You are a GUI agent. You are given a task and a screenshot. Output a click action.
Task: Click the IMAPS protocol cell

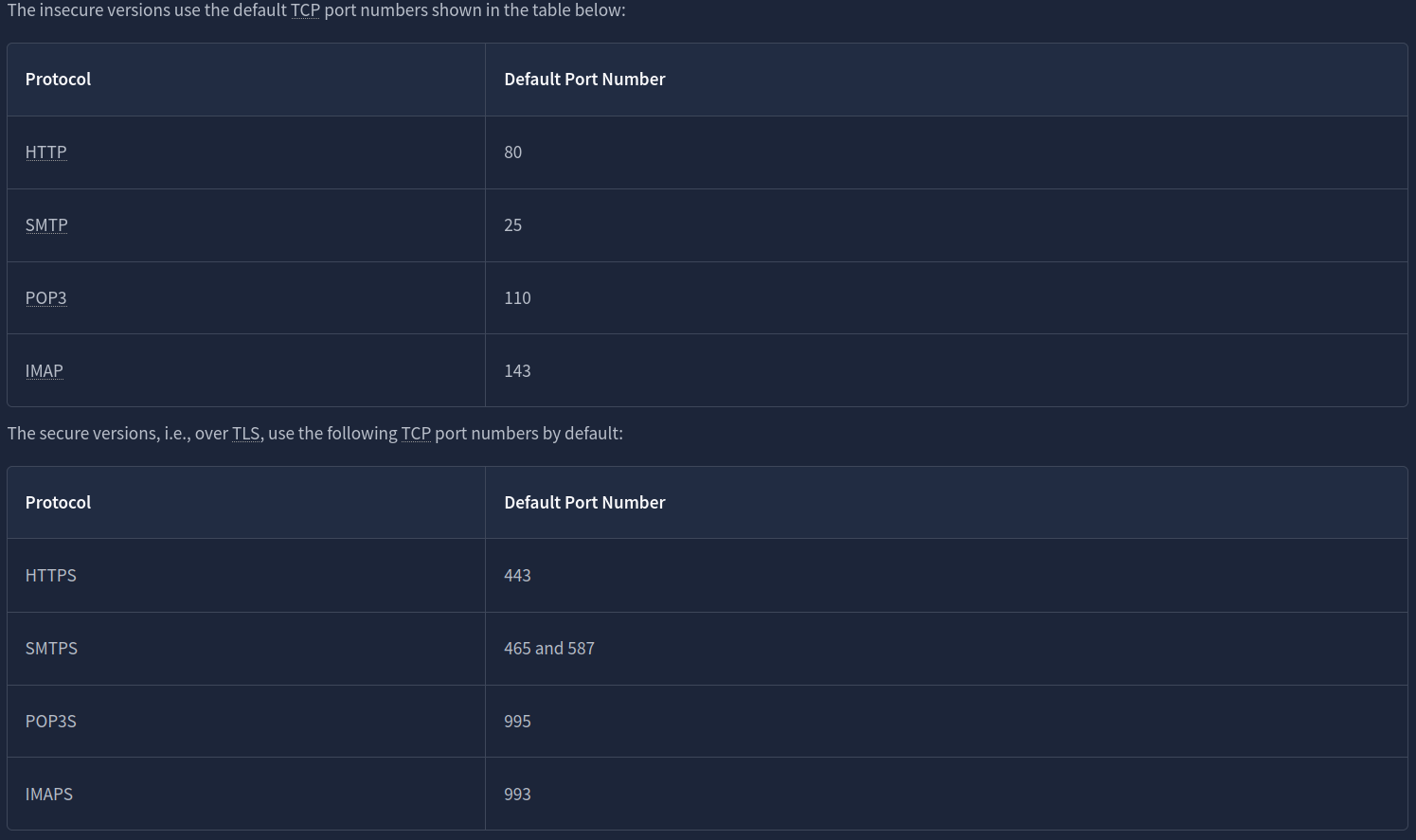[48, 795]
